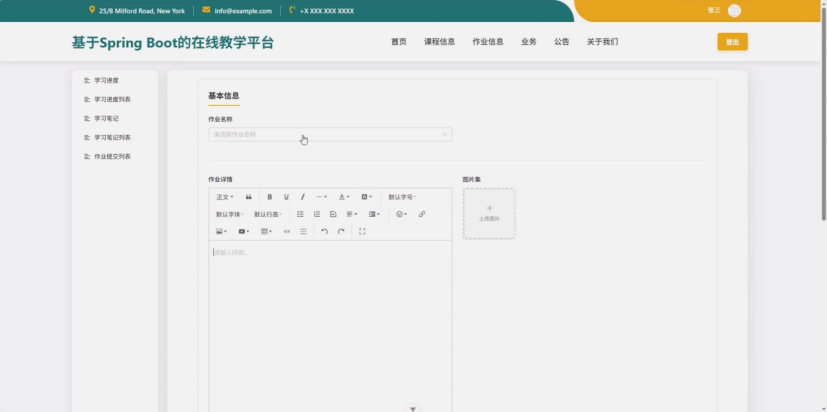Open the font color picker
Image resolution: width=827 pixels, height=412 pixels.
344,197
